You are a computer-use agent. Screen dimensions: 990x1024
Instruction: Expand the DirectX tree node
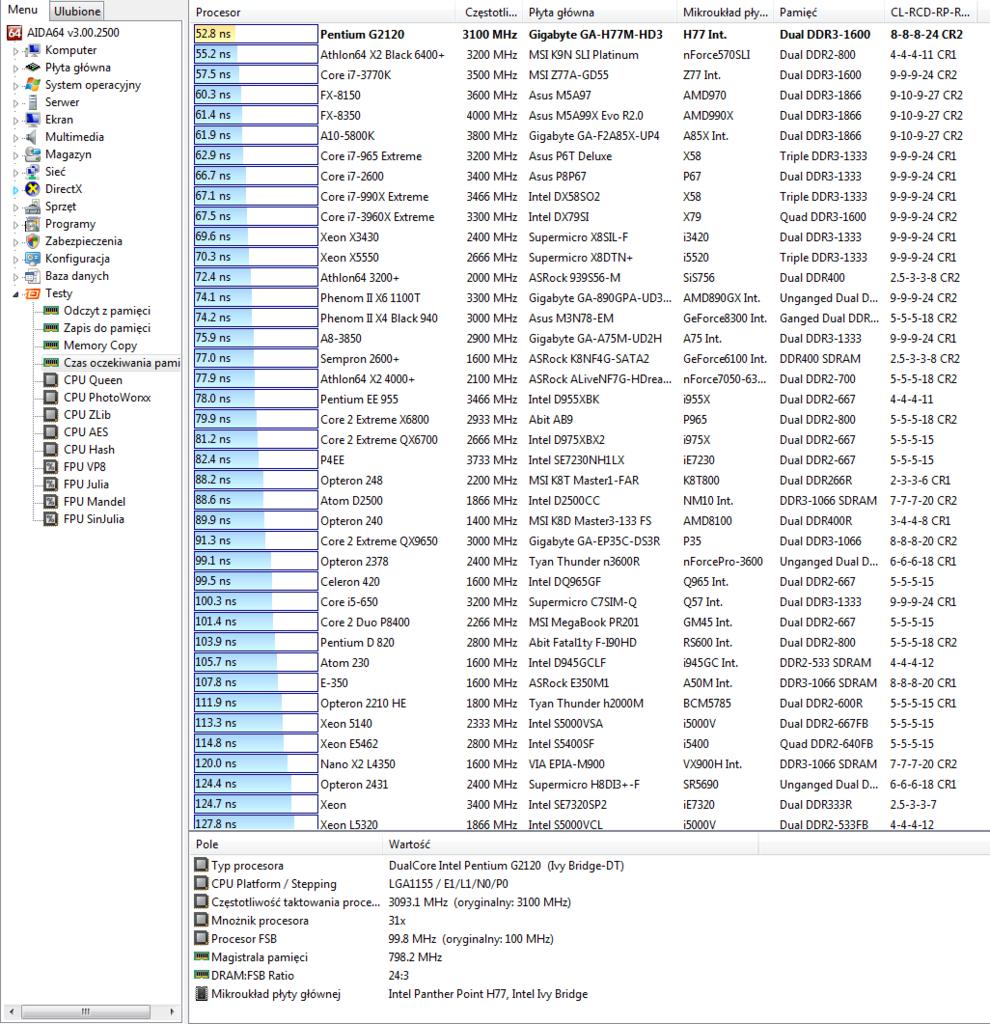16,189
